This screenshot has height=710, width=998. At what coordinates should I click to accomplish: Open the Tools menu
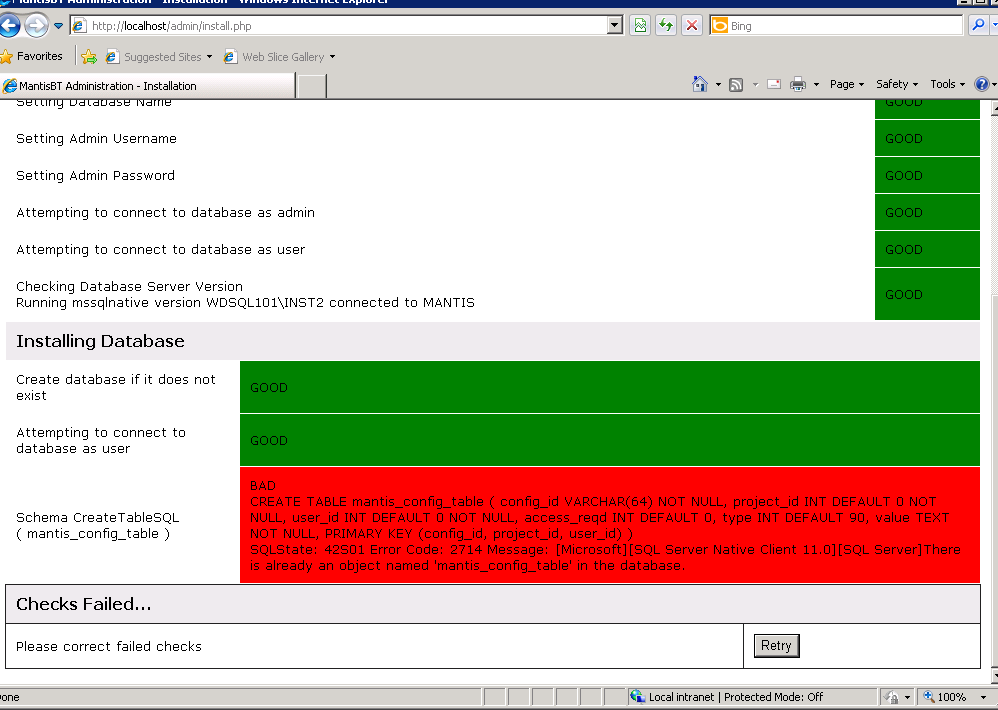coord(947,84)
